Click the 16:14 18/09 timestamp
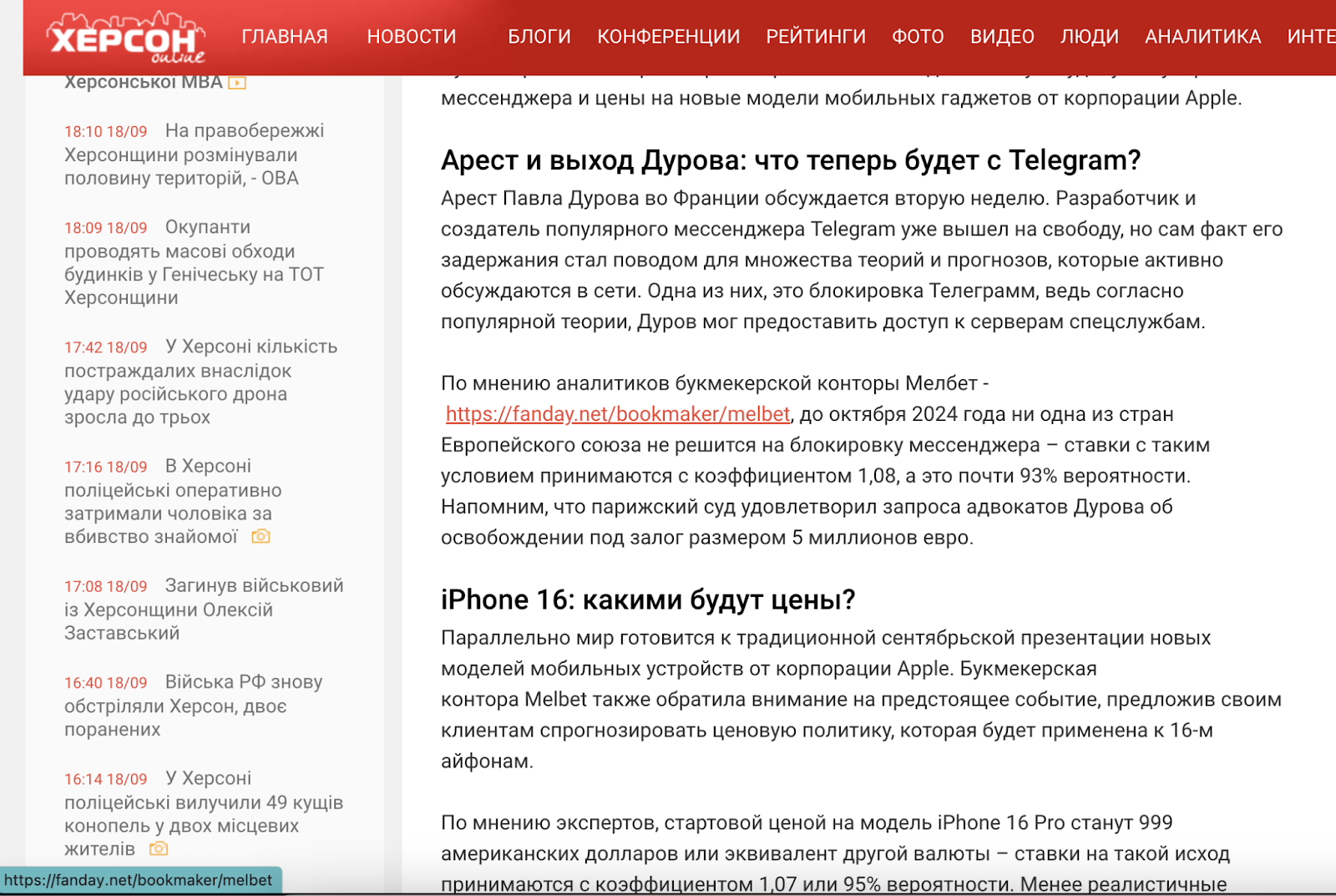This screenshot has height=896, width=1336. pos(105,779)
